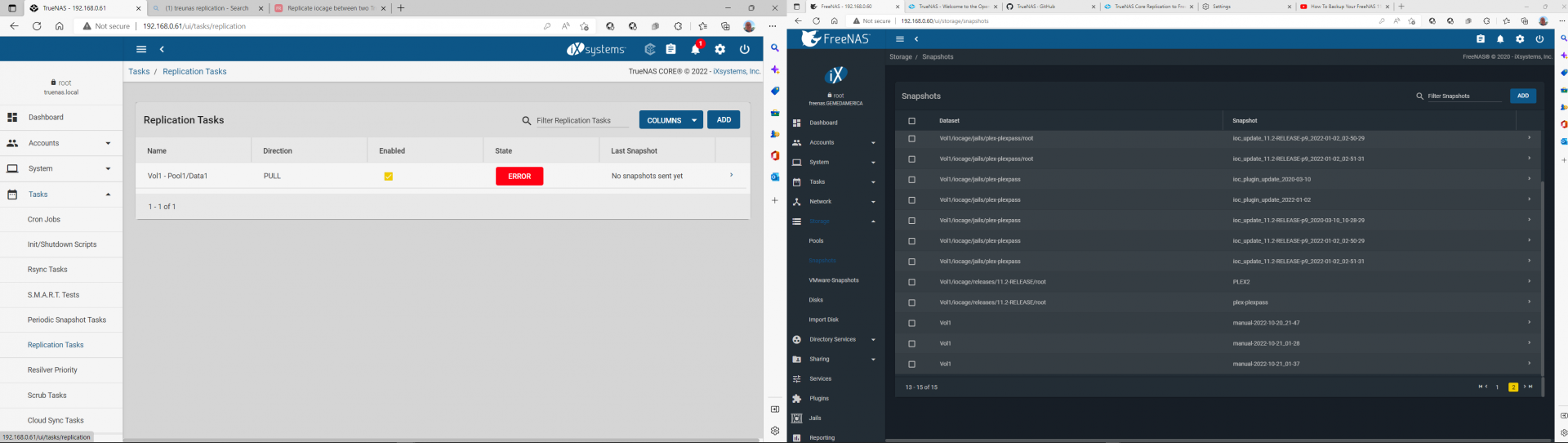
Task: Expand the Vol1 - Pool1/Data1 replication row
Action: pos(731,175)
